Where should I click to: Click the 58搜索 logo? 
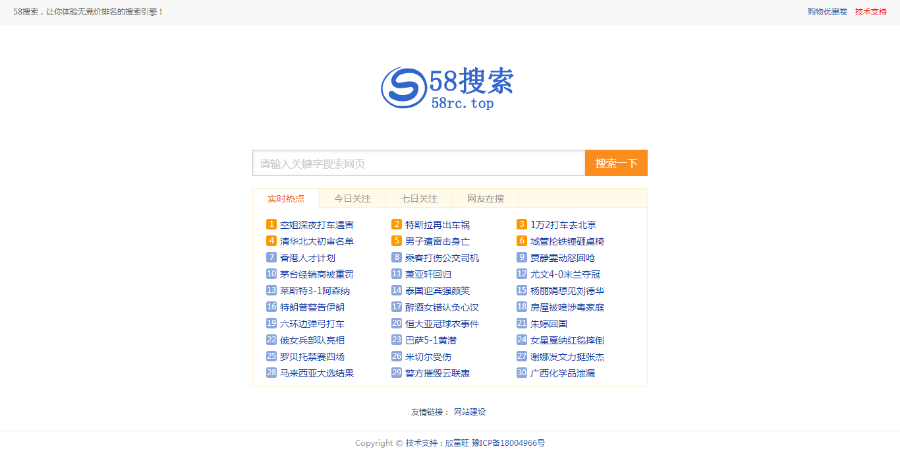(x=449, y=86)
